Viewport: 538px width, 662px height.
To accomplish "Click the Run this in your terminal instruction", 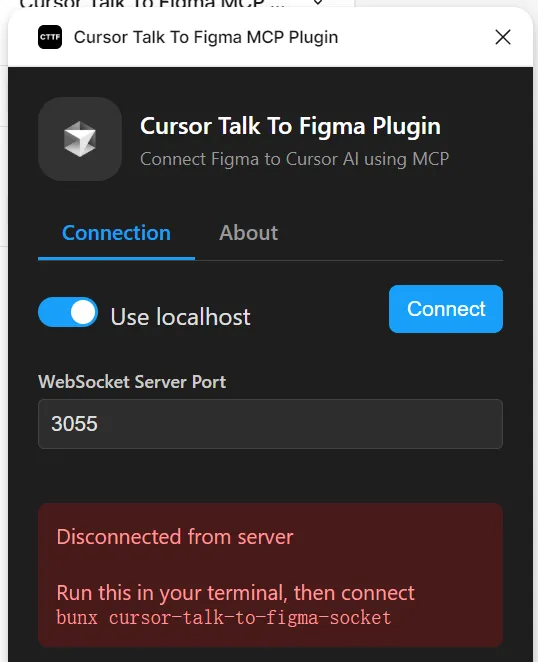I will pyautogui.click(x=236, y=593).
